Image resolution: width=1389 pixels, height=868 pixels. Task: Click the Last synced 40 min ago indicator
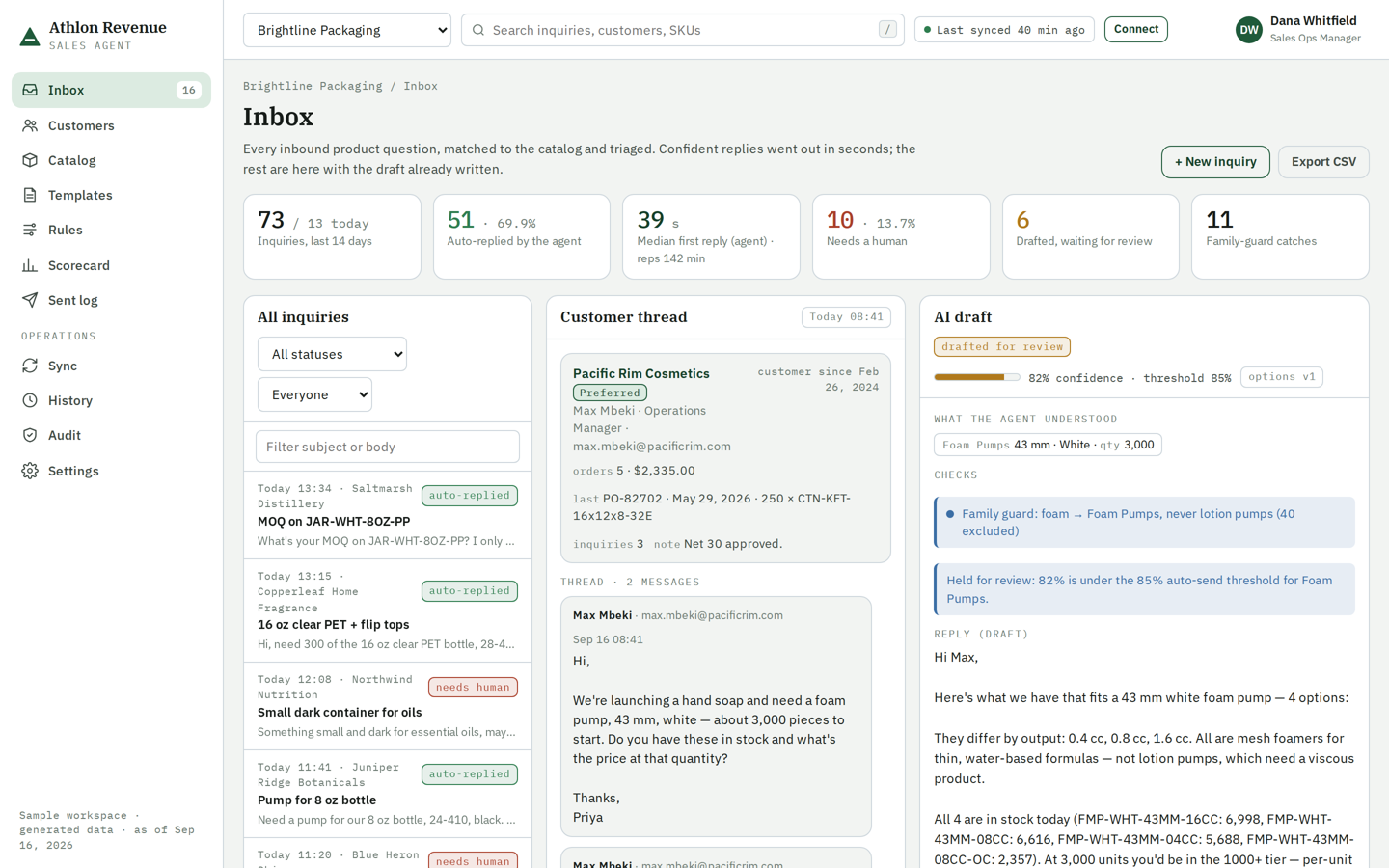pos(1004,30)
